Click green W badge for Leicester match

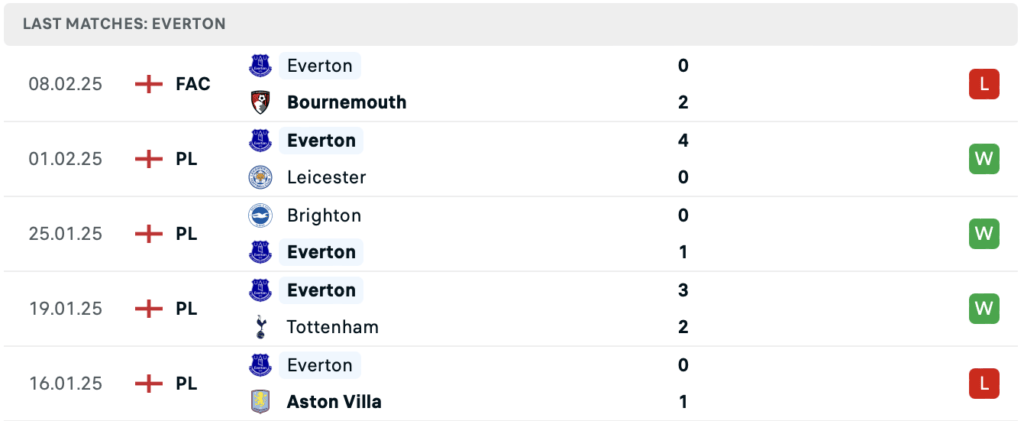[x=984, y=159]
